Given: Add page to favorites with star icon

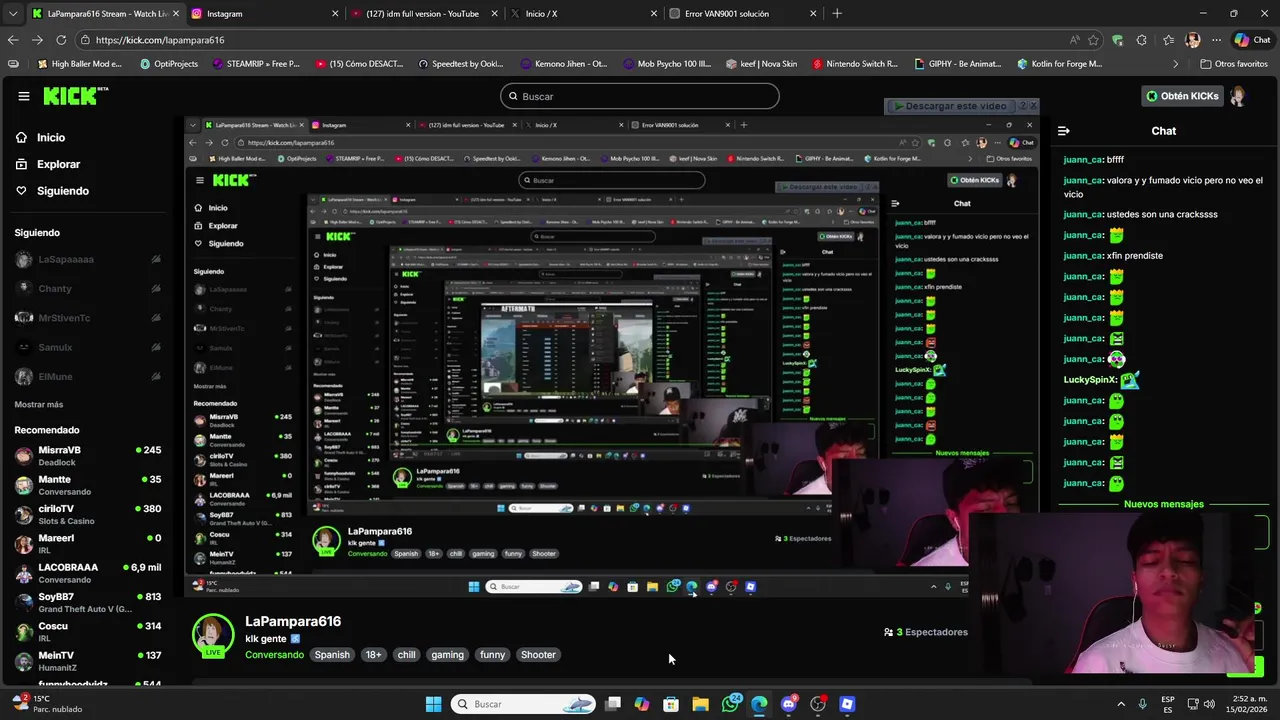Looking at the screenshot, I should pos(1093,40).
